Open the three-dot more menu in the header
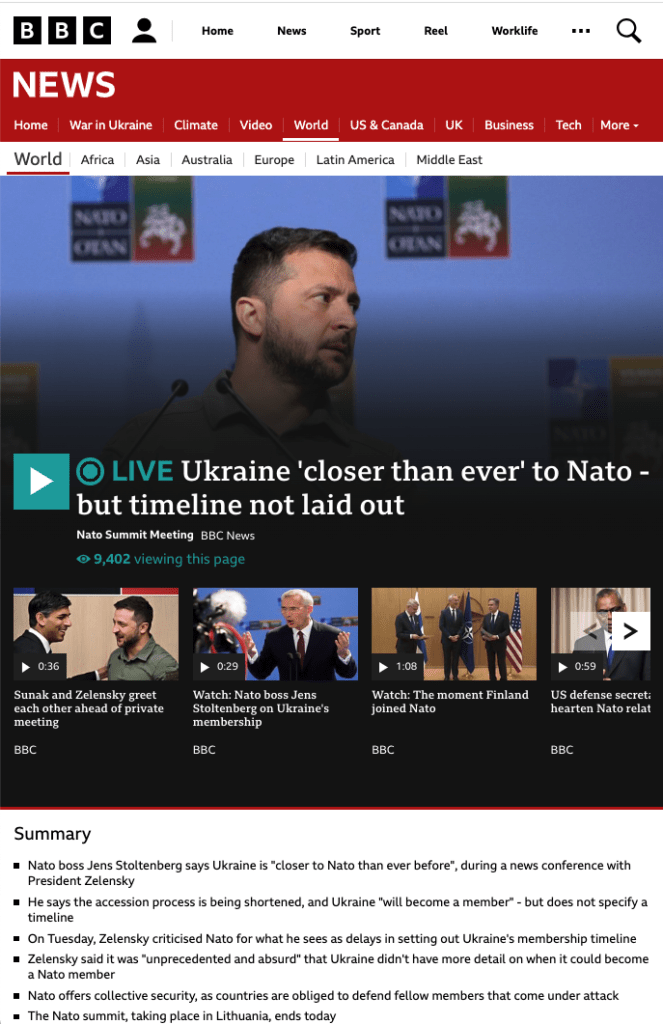The width and height of the screenshot is (663, 1024). point(581,31)
